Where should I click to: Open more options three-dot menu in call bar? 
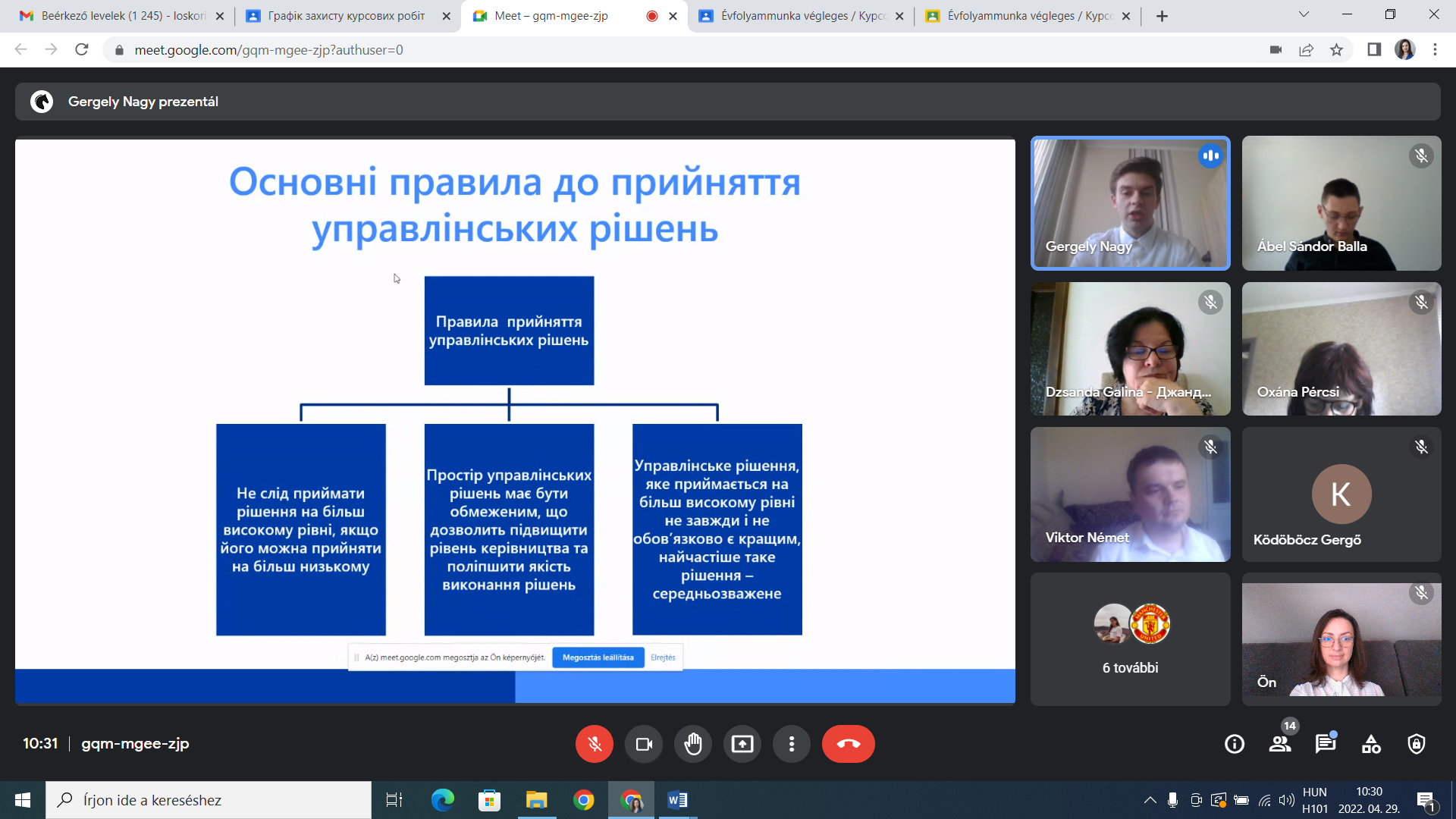coord(792,744)
